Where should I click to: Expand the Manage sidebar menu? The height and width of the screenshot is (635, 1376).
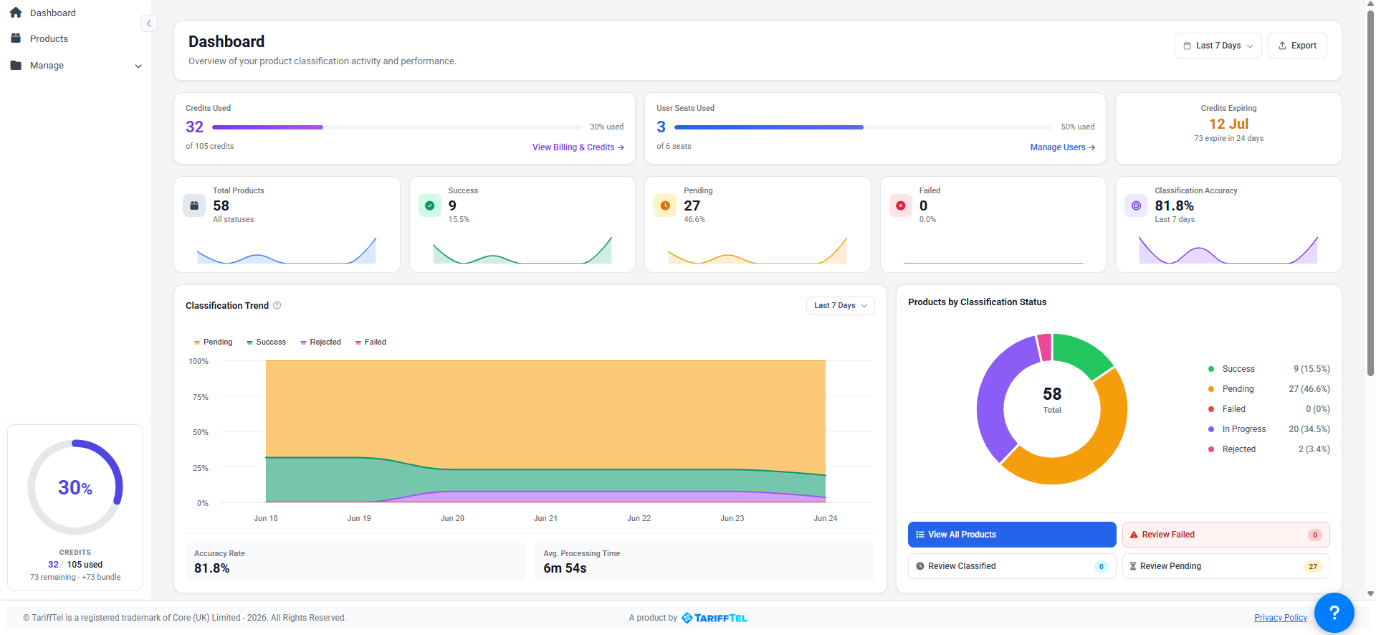[75, 65]
